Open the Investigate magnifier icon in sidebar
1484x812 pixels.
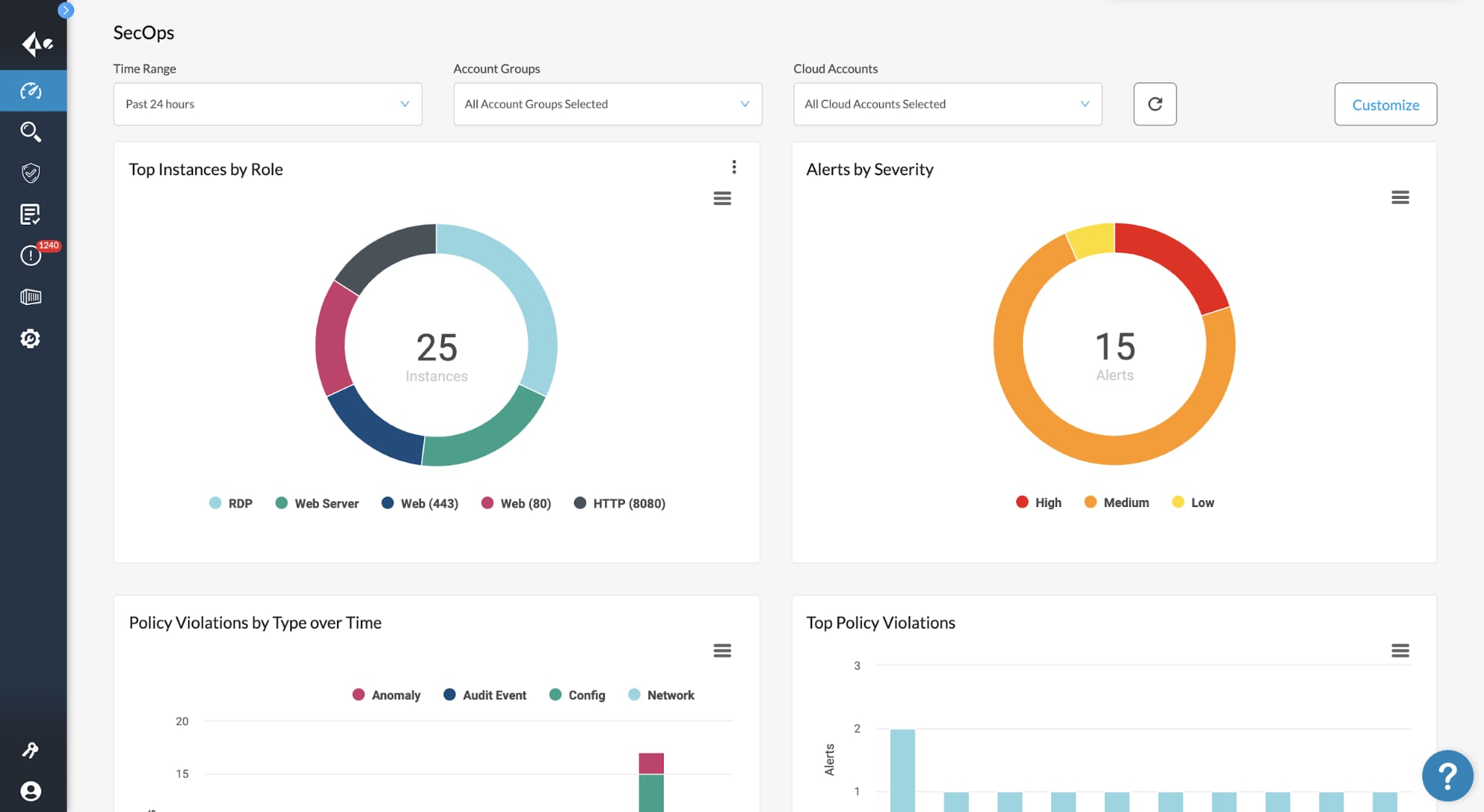[30, 132]
